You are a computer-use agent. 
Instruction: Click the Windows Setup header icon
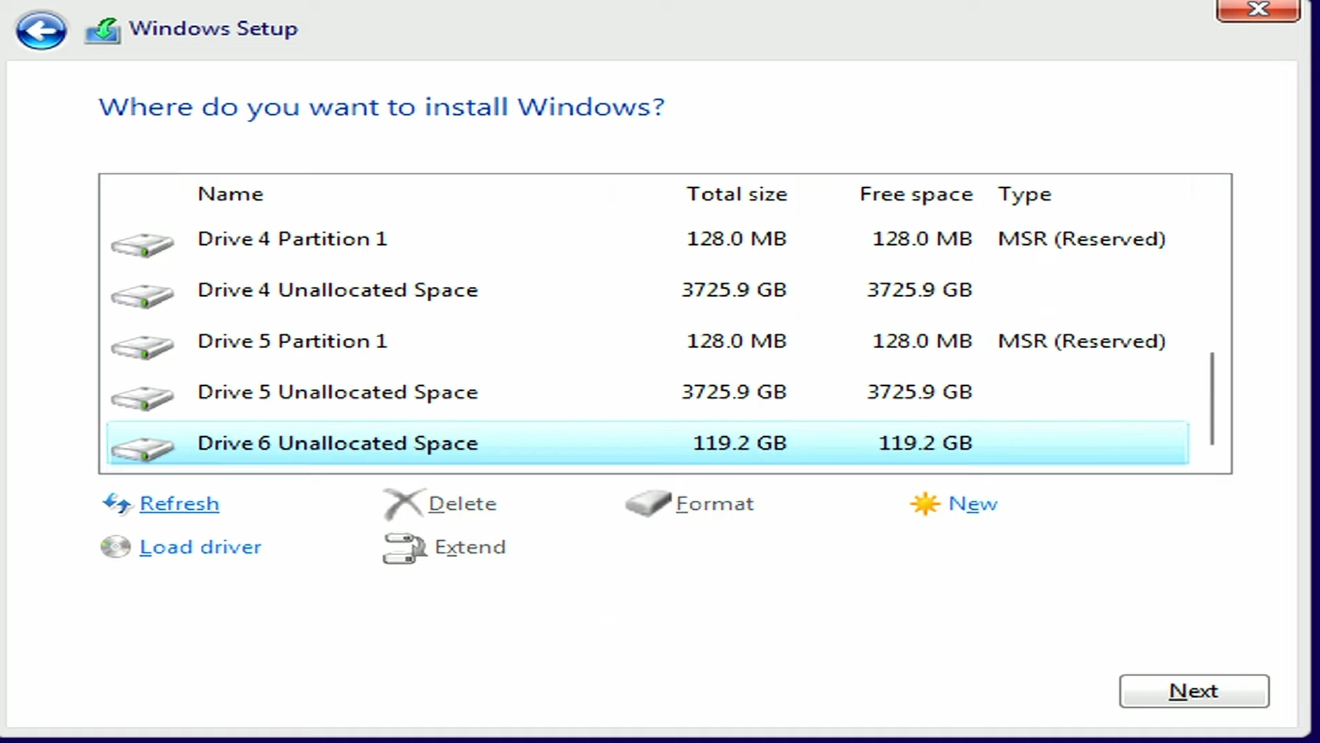[102, 29]
